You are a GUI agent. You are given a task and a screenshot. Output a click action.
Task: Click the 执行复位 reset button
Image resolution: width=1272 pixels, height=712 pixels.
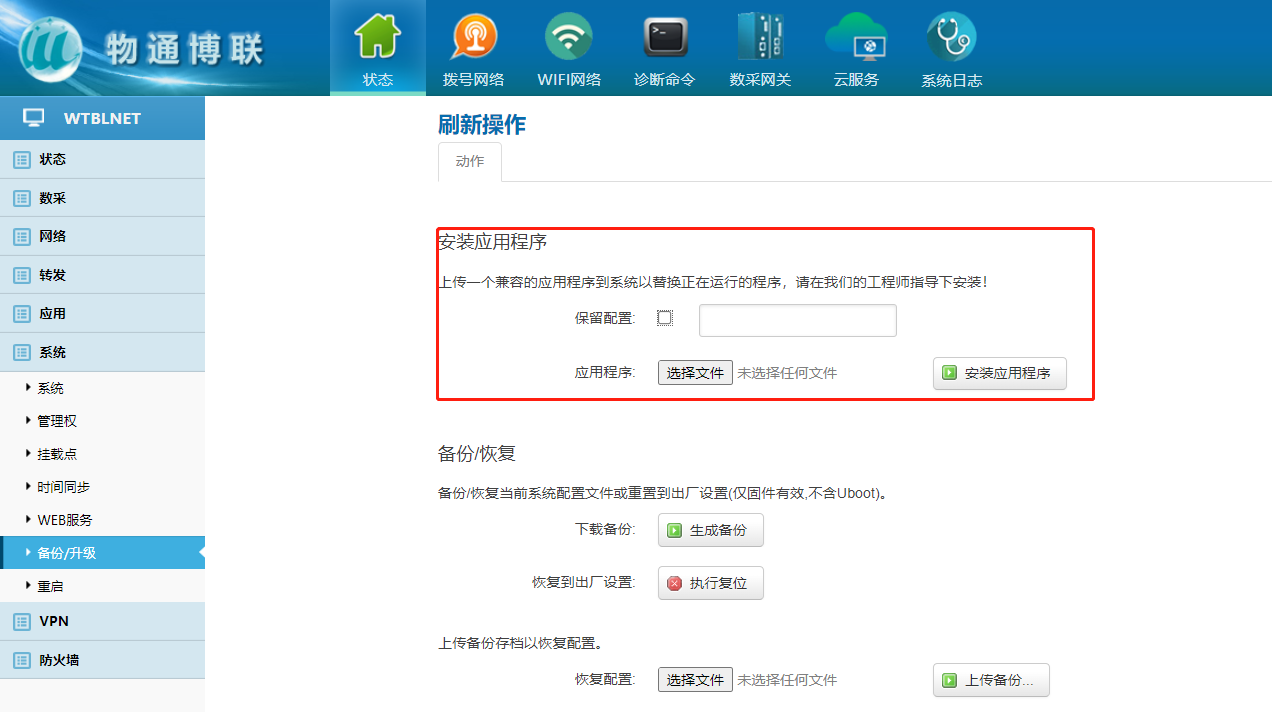click(710, 583)
